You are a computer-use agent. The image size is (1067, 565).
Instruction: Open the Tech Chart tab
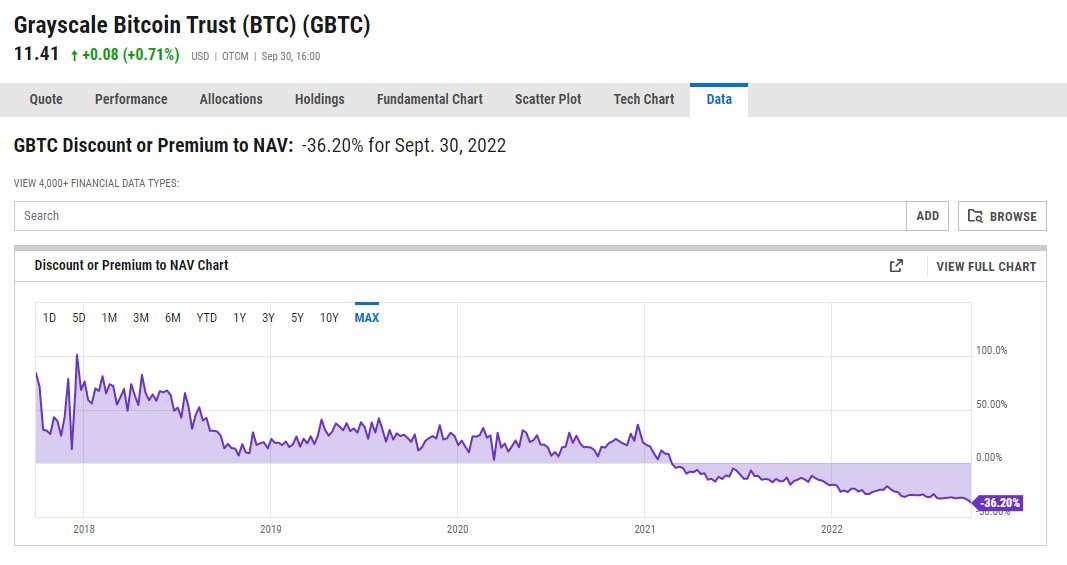tap(644, 99)
